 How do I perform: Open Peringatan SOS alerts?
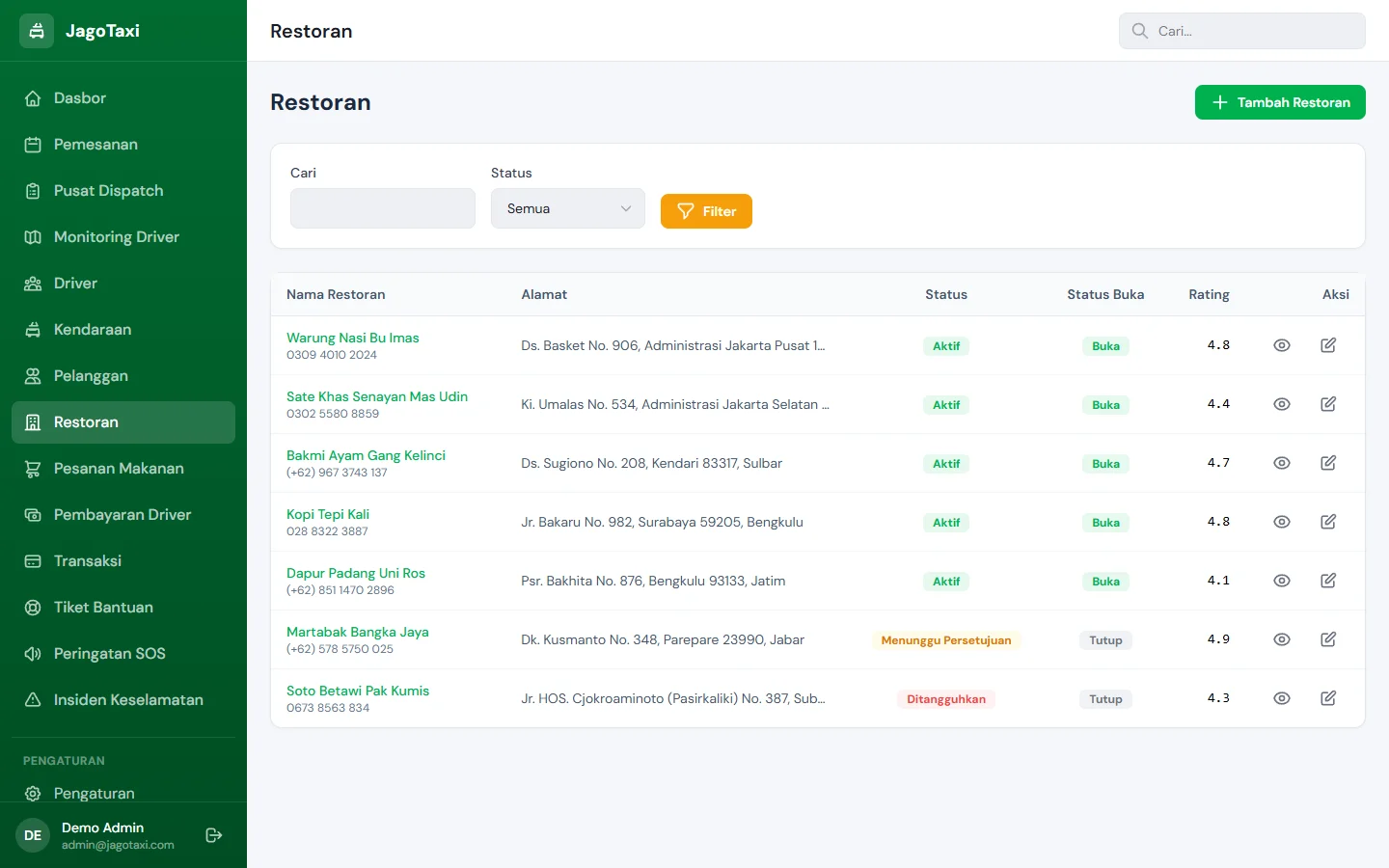[x=123, y=654]
